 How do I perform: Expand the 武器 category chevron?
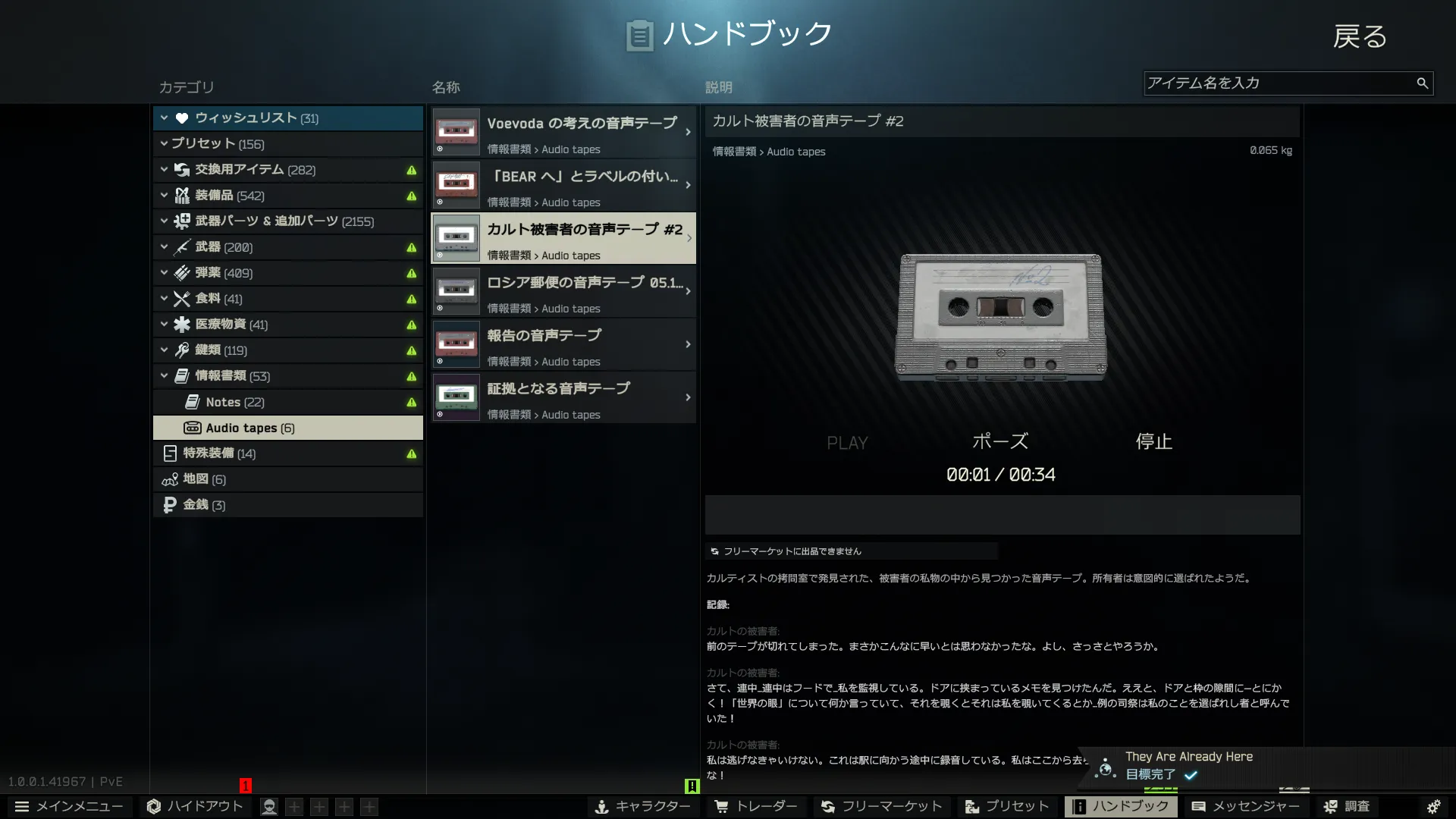[164, 246]
